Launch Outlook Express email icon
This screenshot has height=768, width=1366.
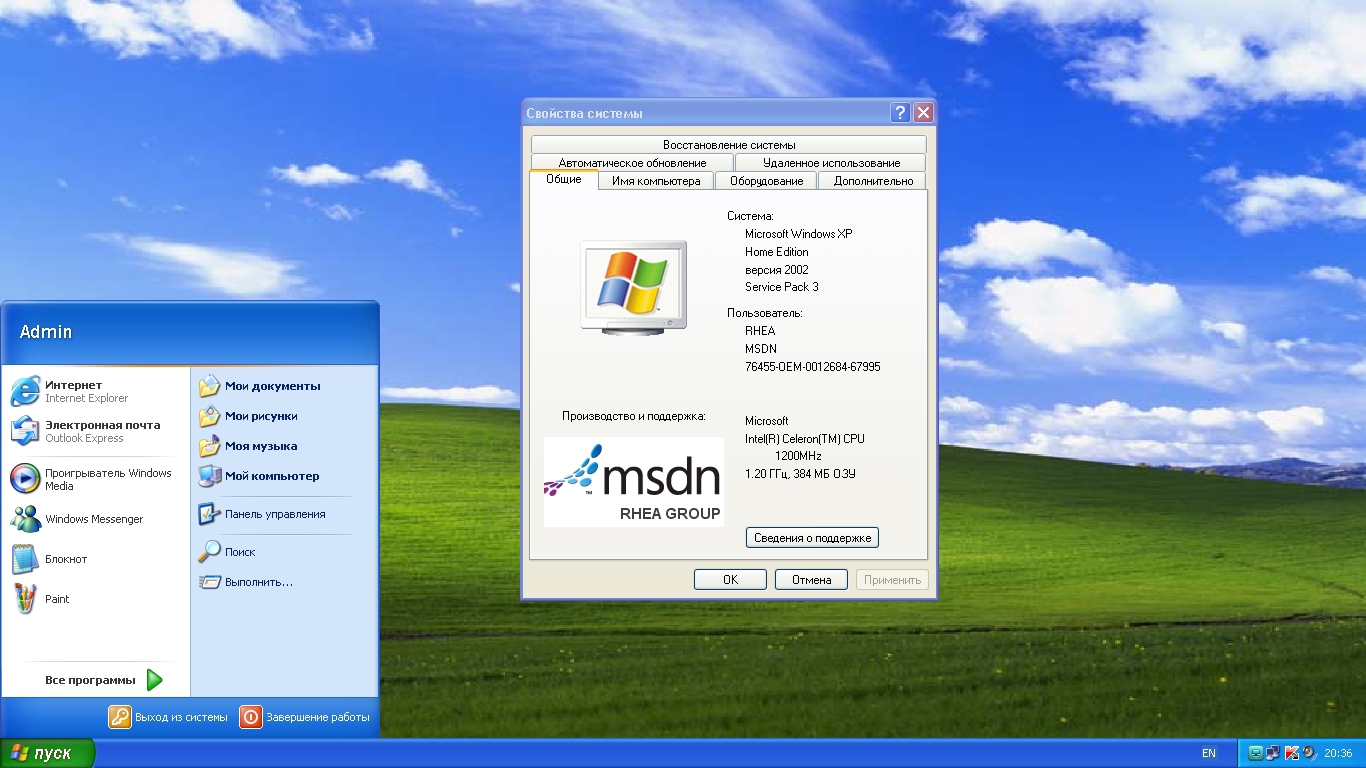(25, 431)
